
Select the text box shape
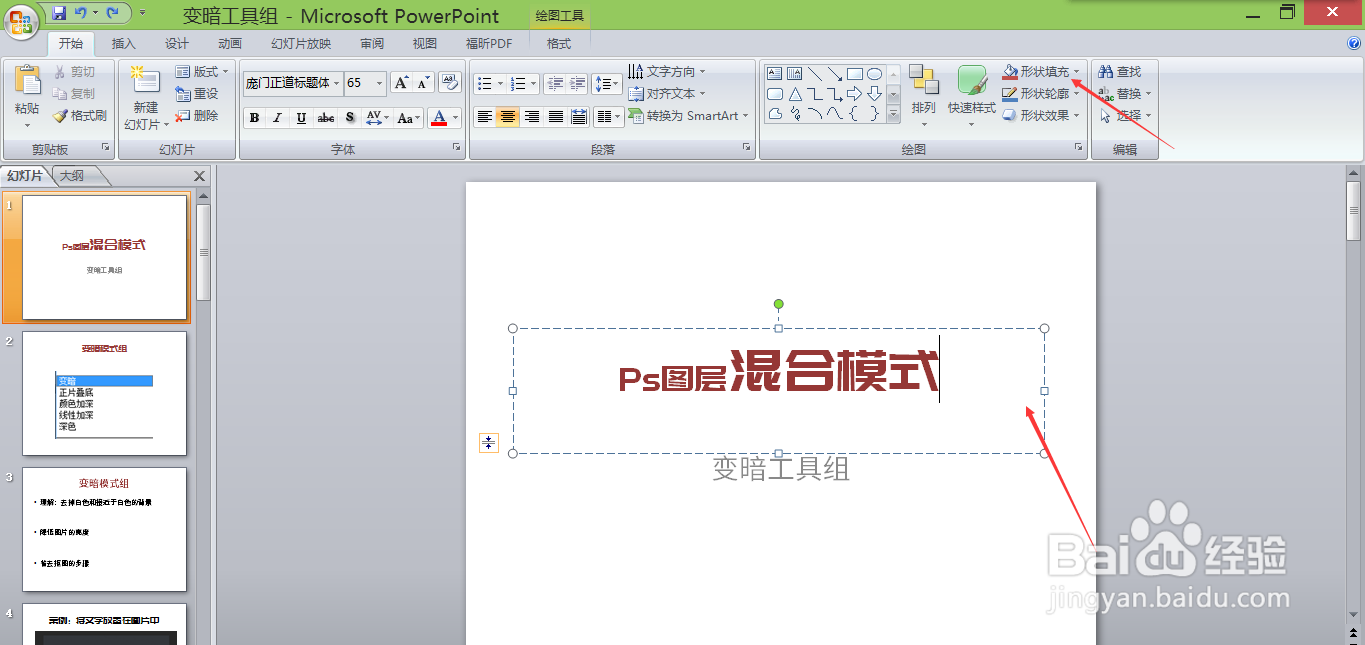[774, 73]
